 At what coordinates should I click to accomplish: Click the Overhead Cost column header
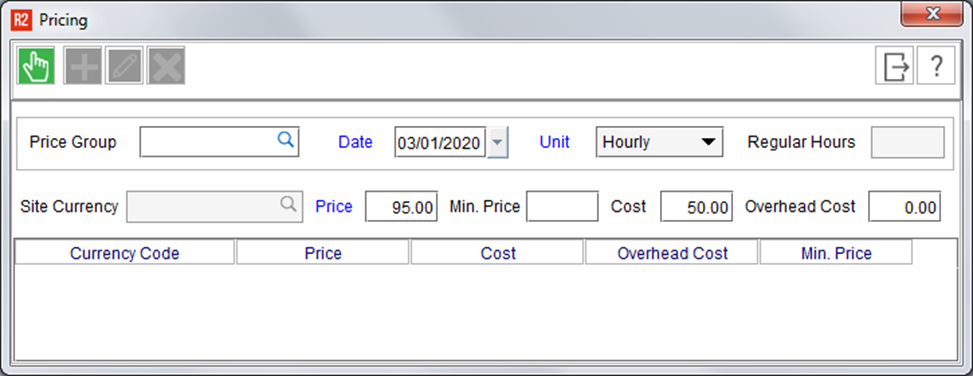click(672, 253)
